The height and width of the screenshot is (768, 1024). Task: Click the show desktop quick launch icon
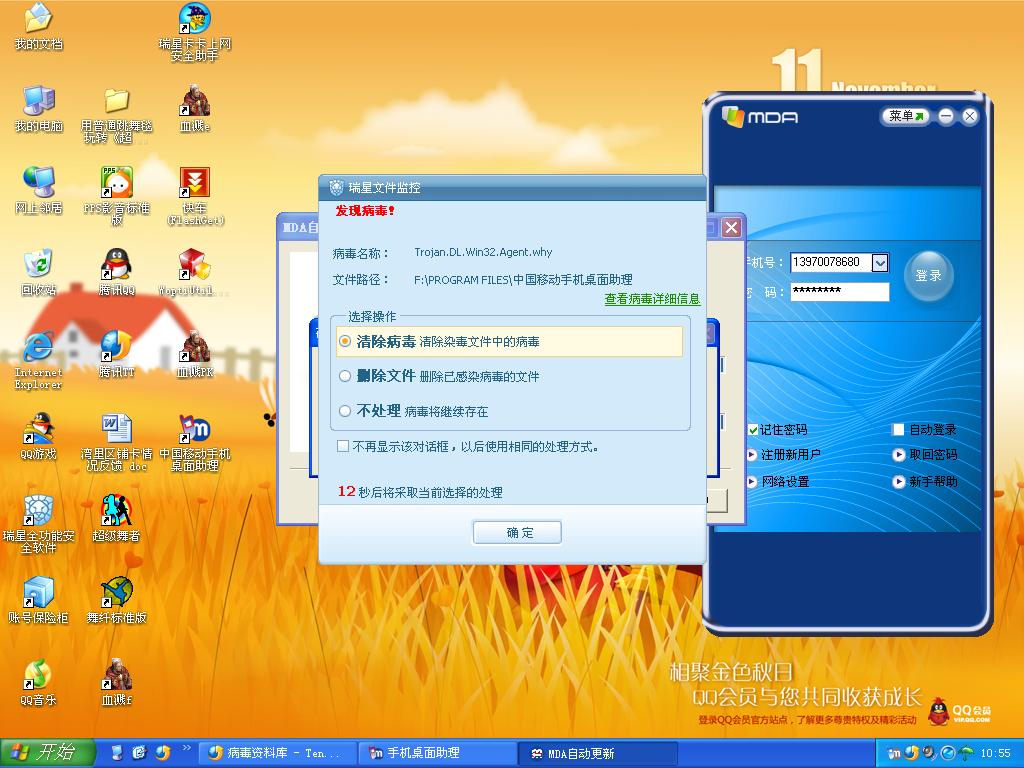pyautogui.click(x=117, y=753)
